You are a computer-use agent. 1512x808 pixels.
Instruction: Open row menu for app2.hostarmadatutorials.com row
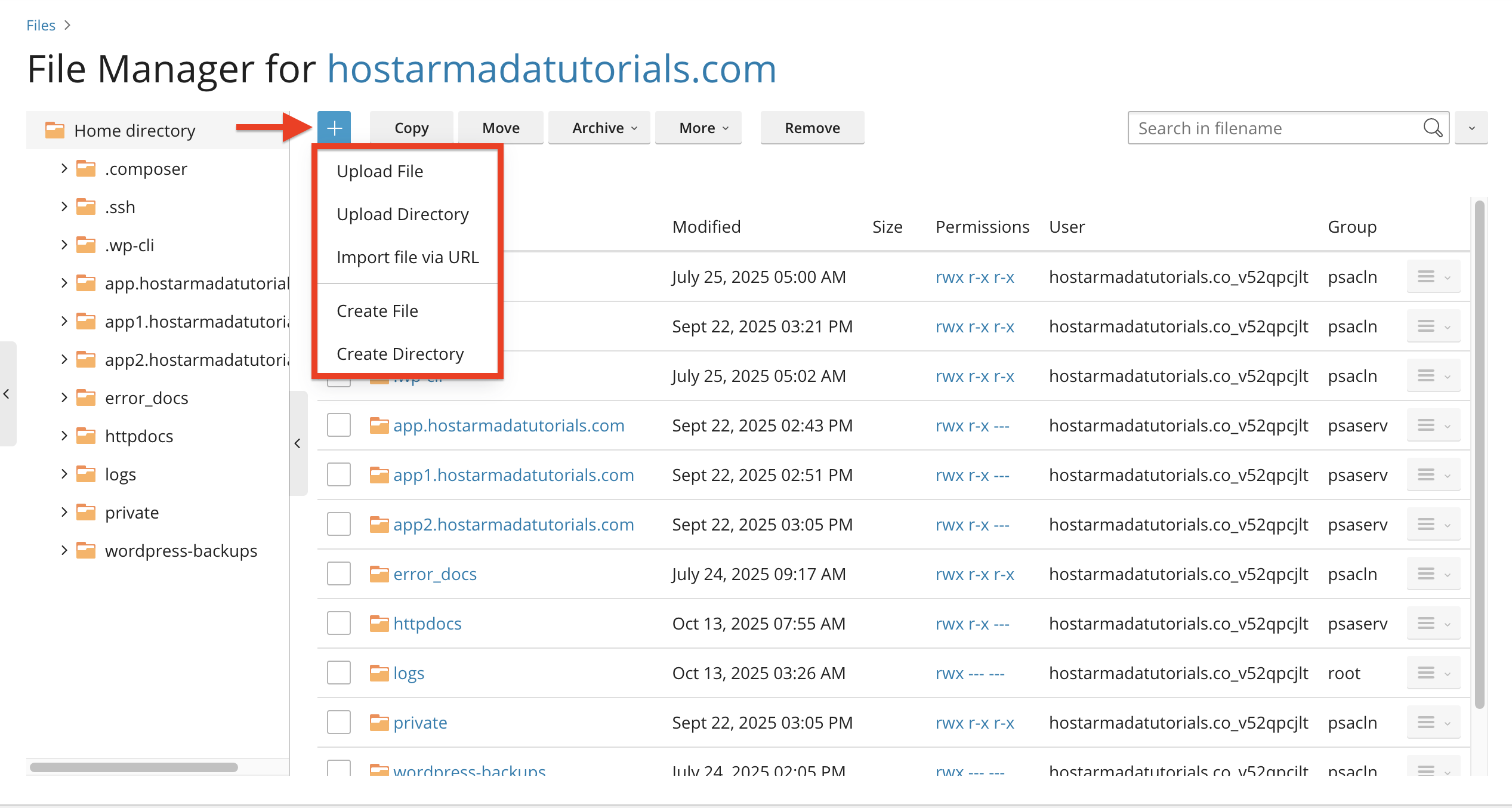(1433, 525)
